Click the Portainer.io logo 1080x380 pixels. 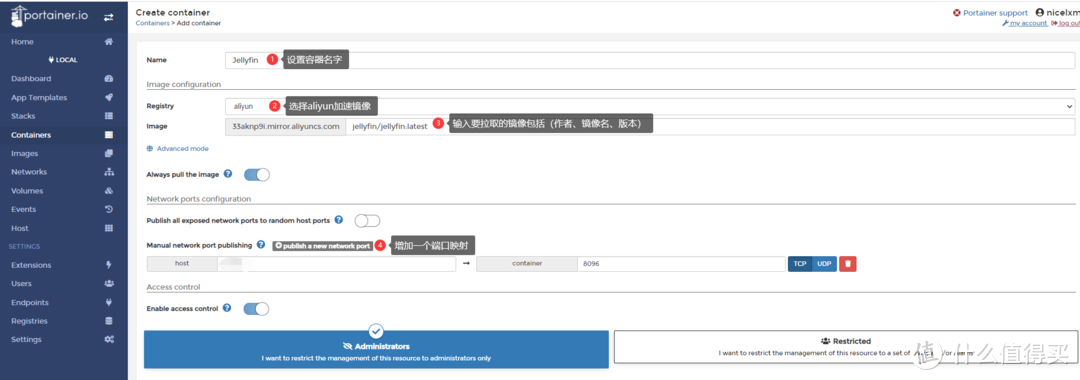(50, 16)
